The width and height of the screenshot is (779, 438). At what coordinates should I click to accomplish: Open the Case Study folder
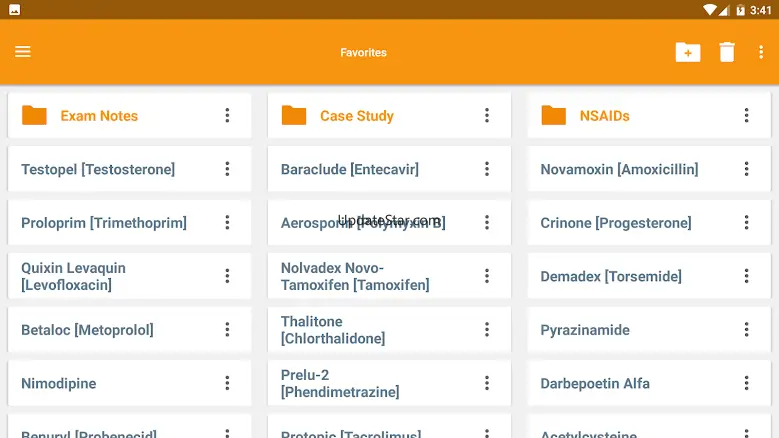(389, 115)
